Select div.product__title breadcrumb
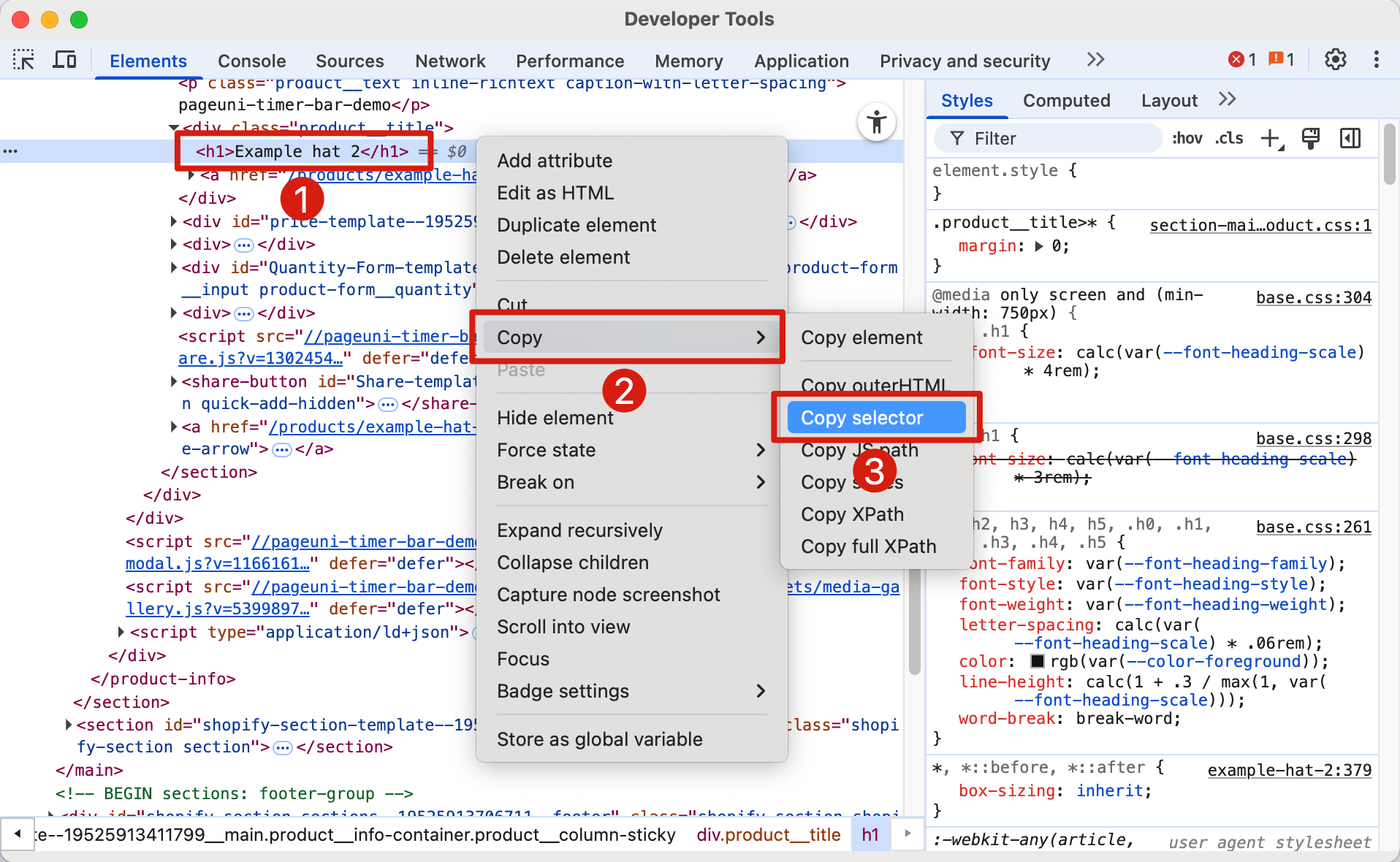Screen dimensions: 1400x862 coord(768,835)
